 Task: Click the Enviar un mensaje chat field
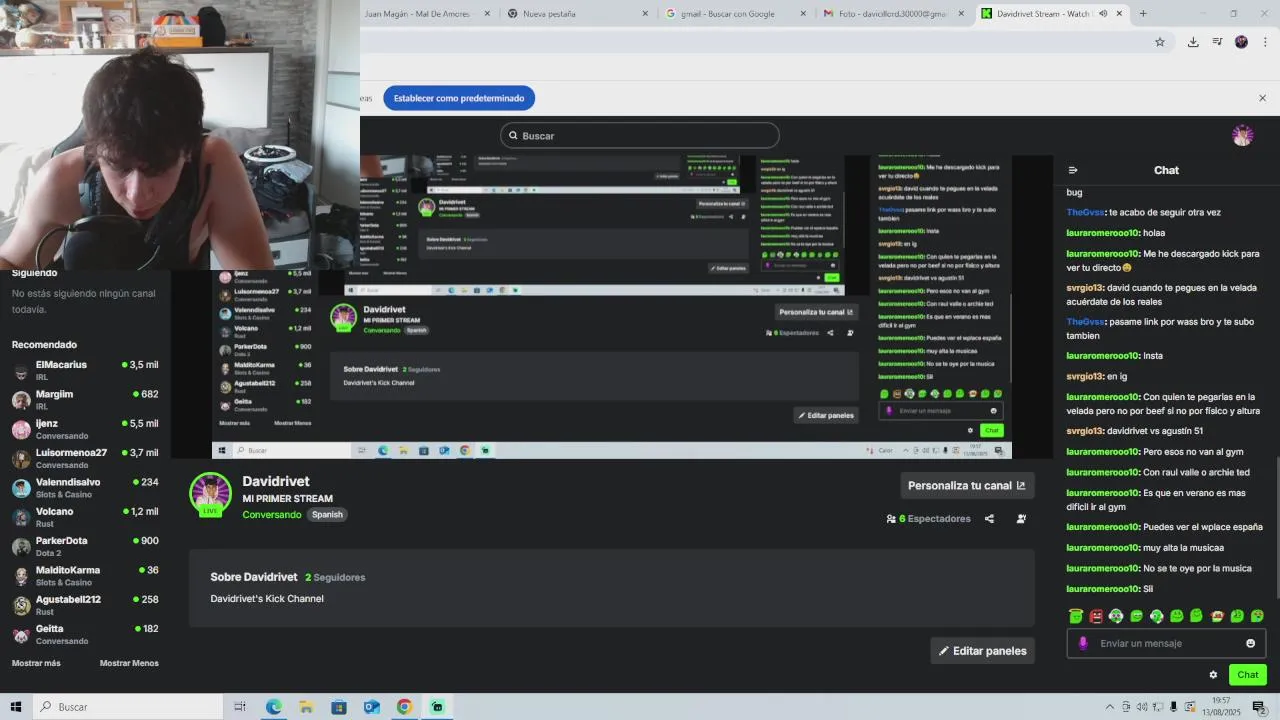pos(1166,643)
